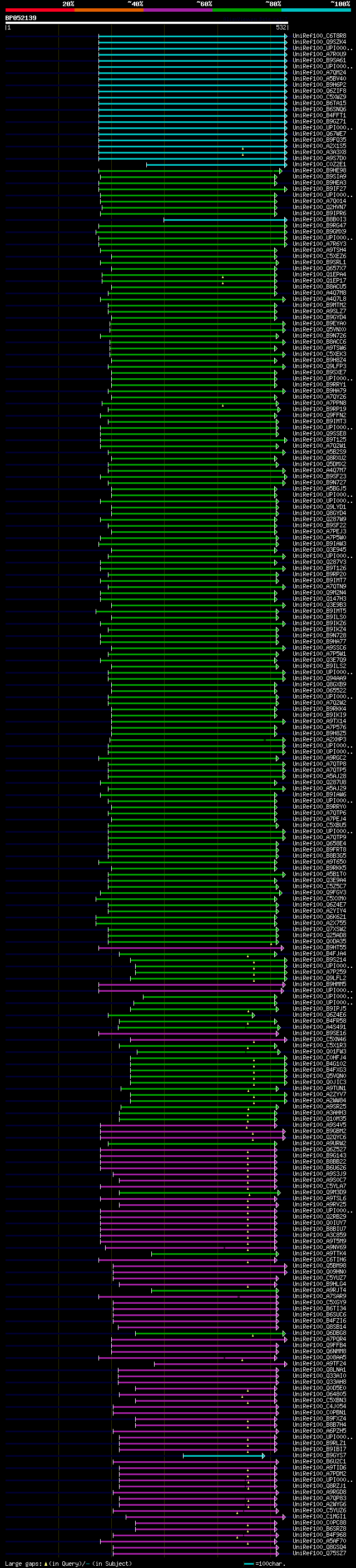This screenshot has width=356, height=1568.
Task: Select hit label UniRef100_Q67WE7
Action: 319,134
